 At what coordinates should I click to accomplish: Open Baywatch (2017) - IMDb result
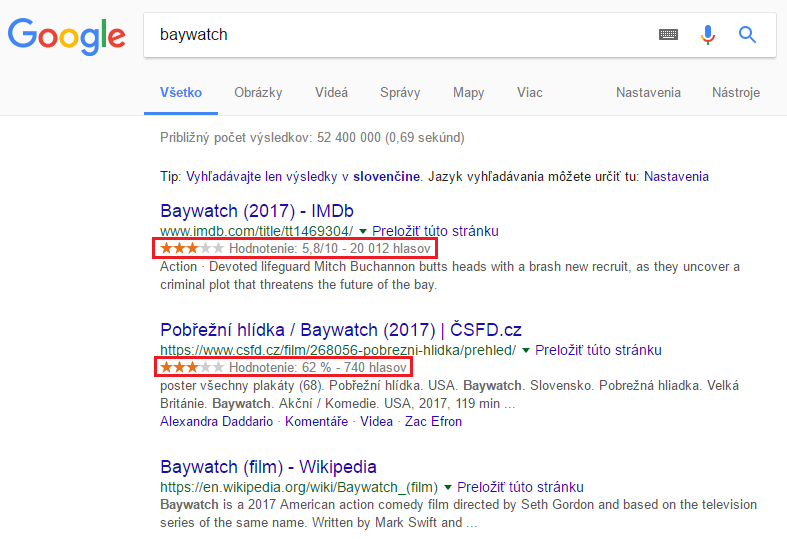(257, 211)
